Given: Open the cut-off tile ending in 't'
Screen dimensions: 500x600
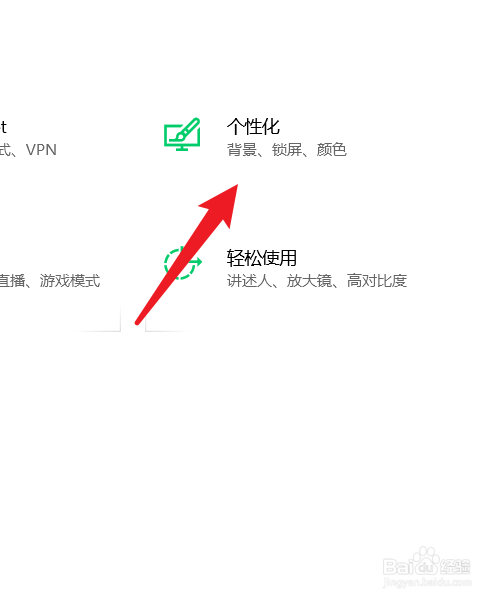Looking at the screenshot, I should (x=3, y=127).
